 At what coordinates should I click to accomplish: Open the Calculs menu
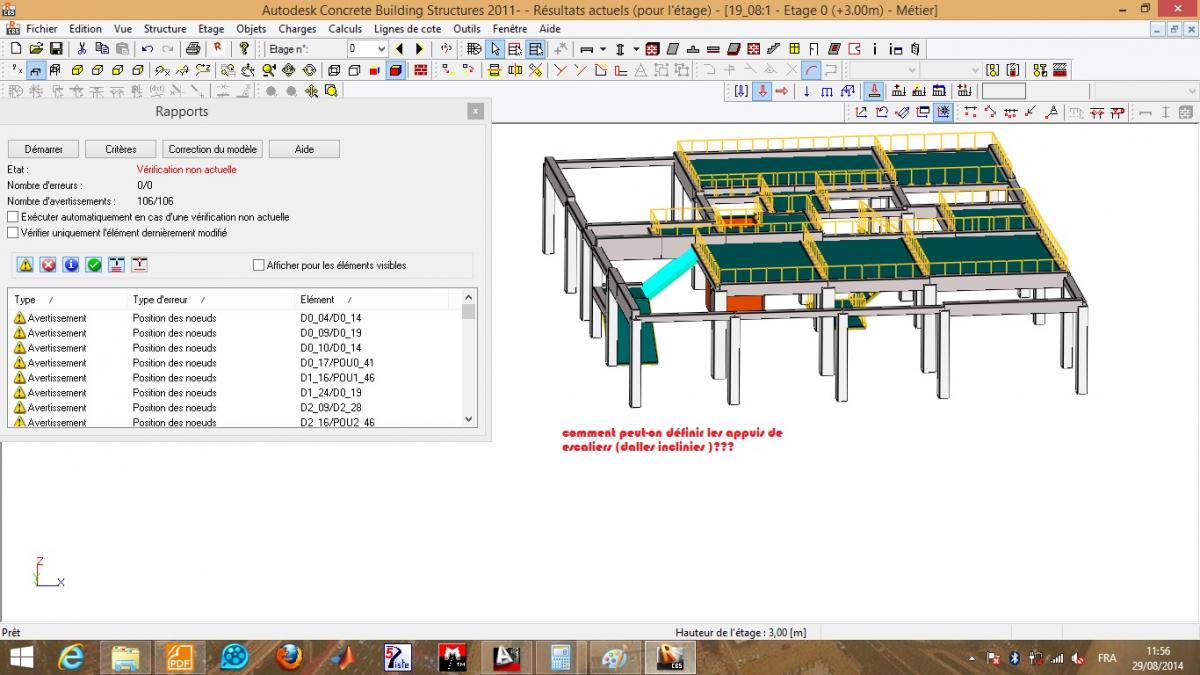[345, 29]
